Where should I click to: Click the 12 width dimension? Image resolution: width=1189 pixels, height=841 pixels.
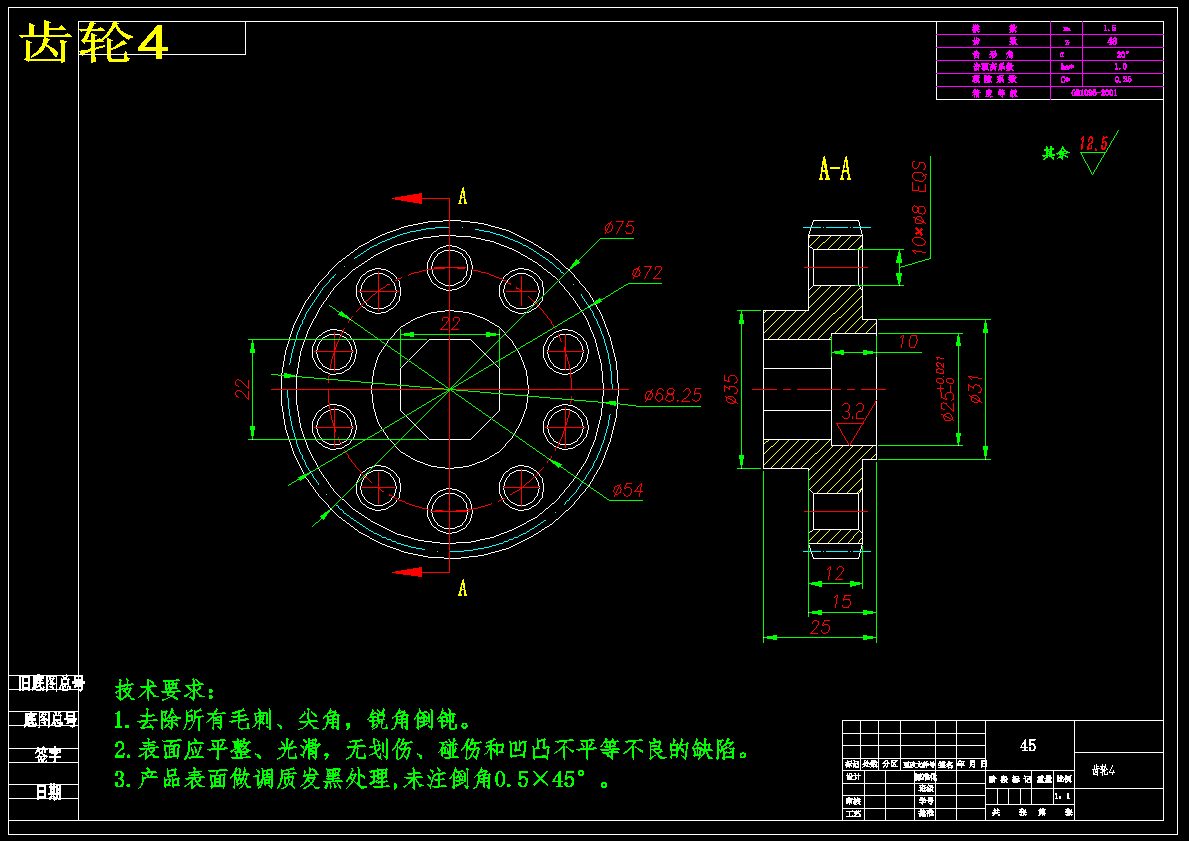pyautogui.click(x=834, y=573)
